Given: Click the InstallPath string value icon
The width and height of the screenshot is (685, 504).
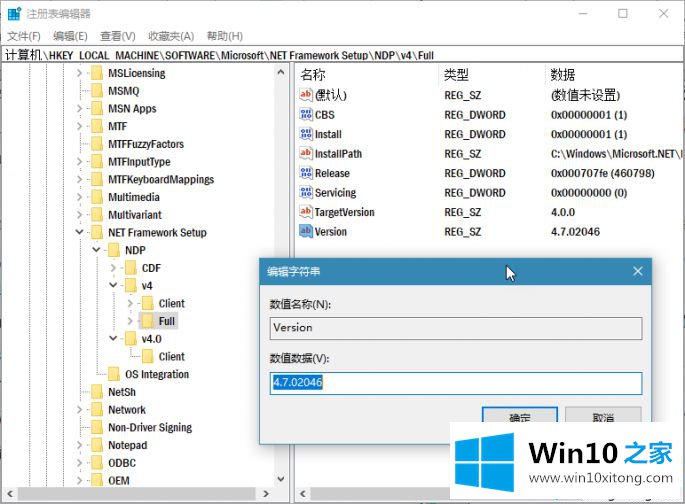Looking at the screenshot, I should click(x=306, y=153).
